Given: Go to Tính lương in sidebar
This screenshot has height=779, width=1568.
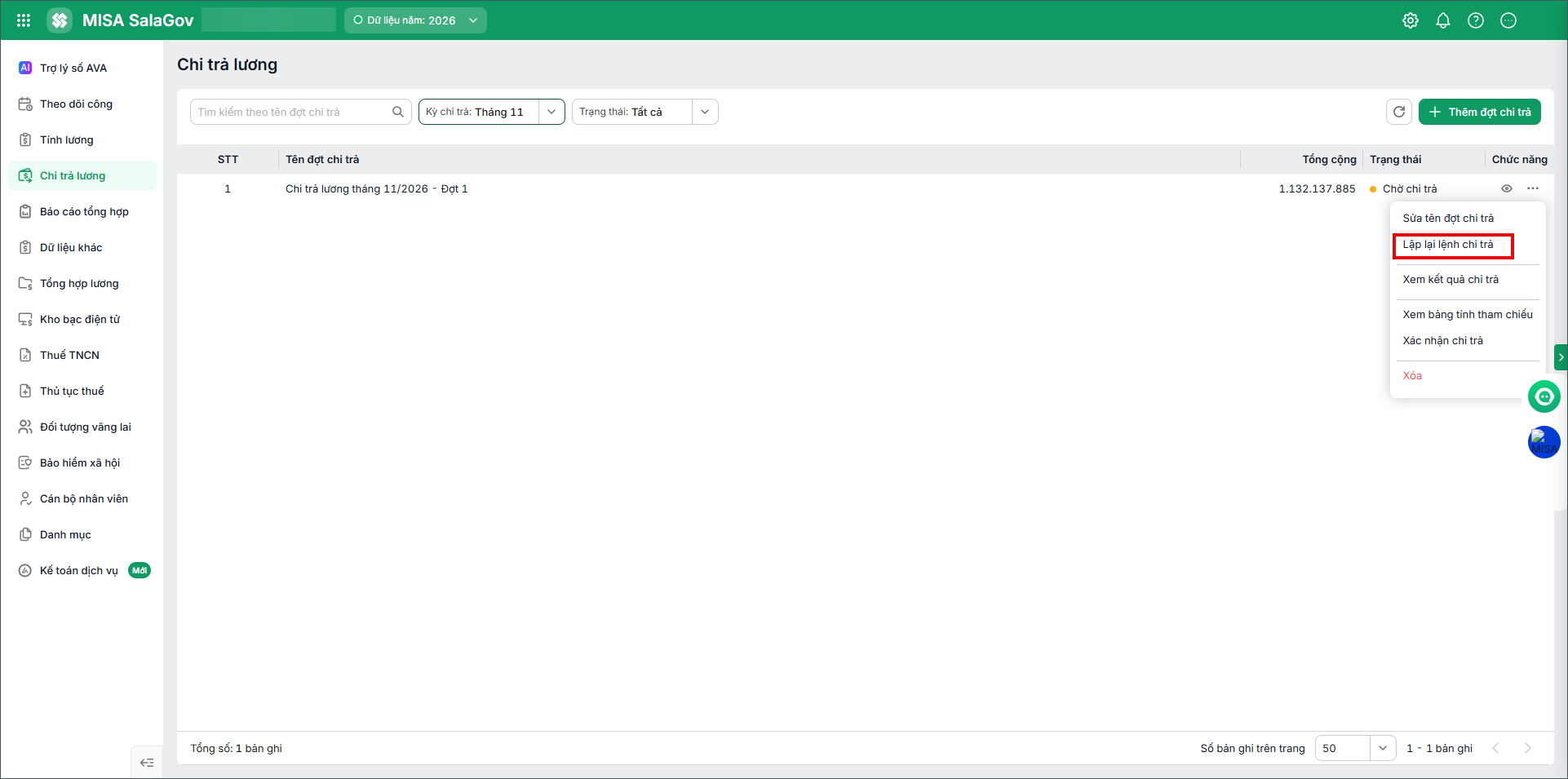Looking at the screenshot, I should [67, 139].
